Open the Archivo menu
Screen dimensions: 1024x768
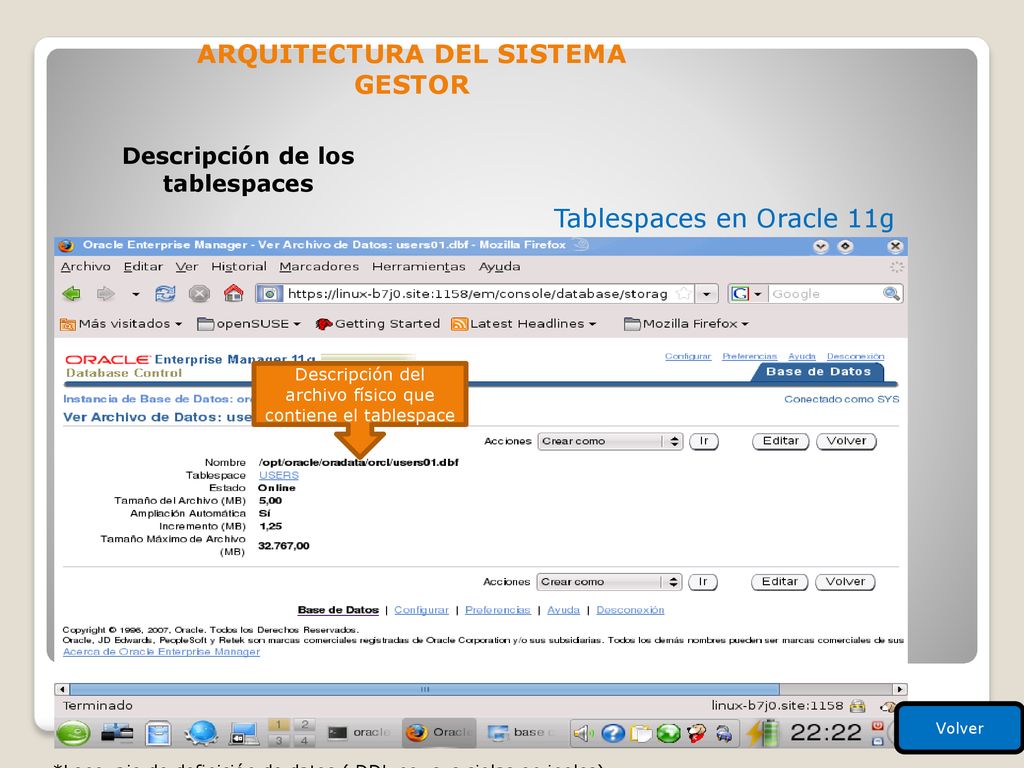pyautogui.click(x=86, y=266)
